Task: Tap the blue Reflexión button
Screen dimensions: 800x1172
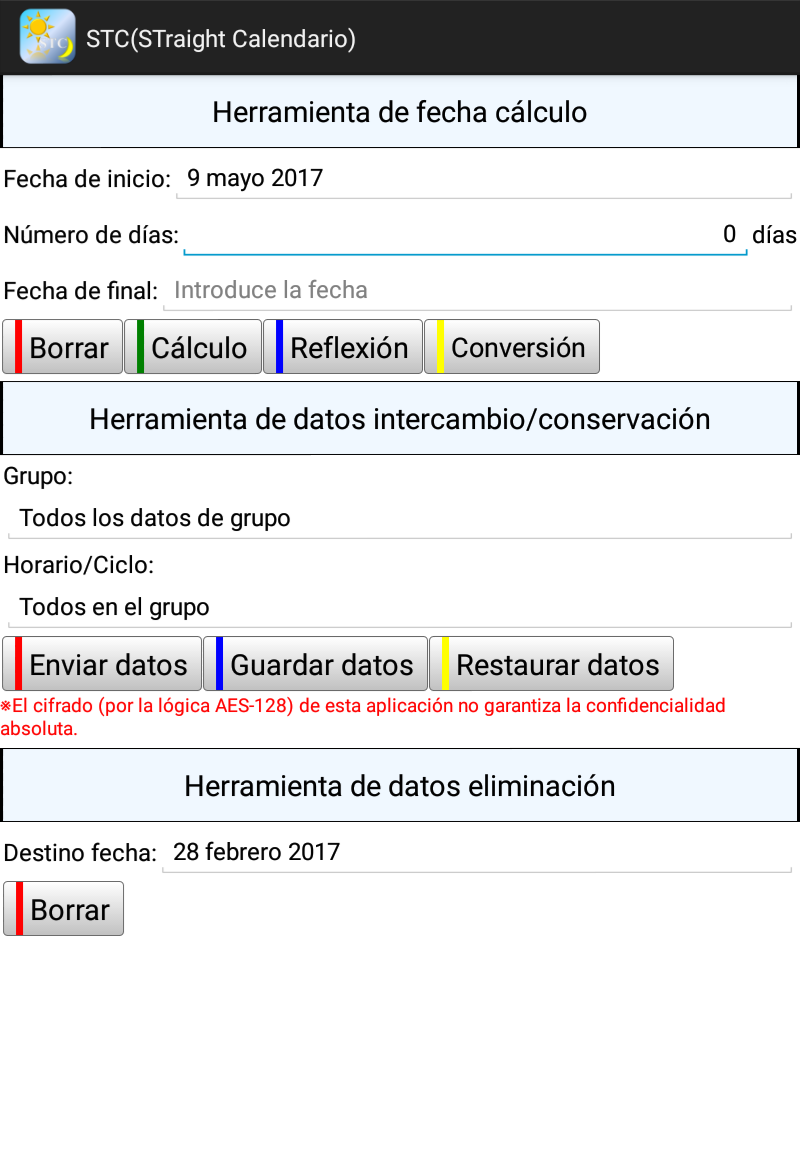Action: pos(343,347)
